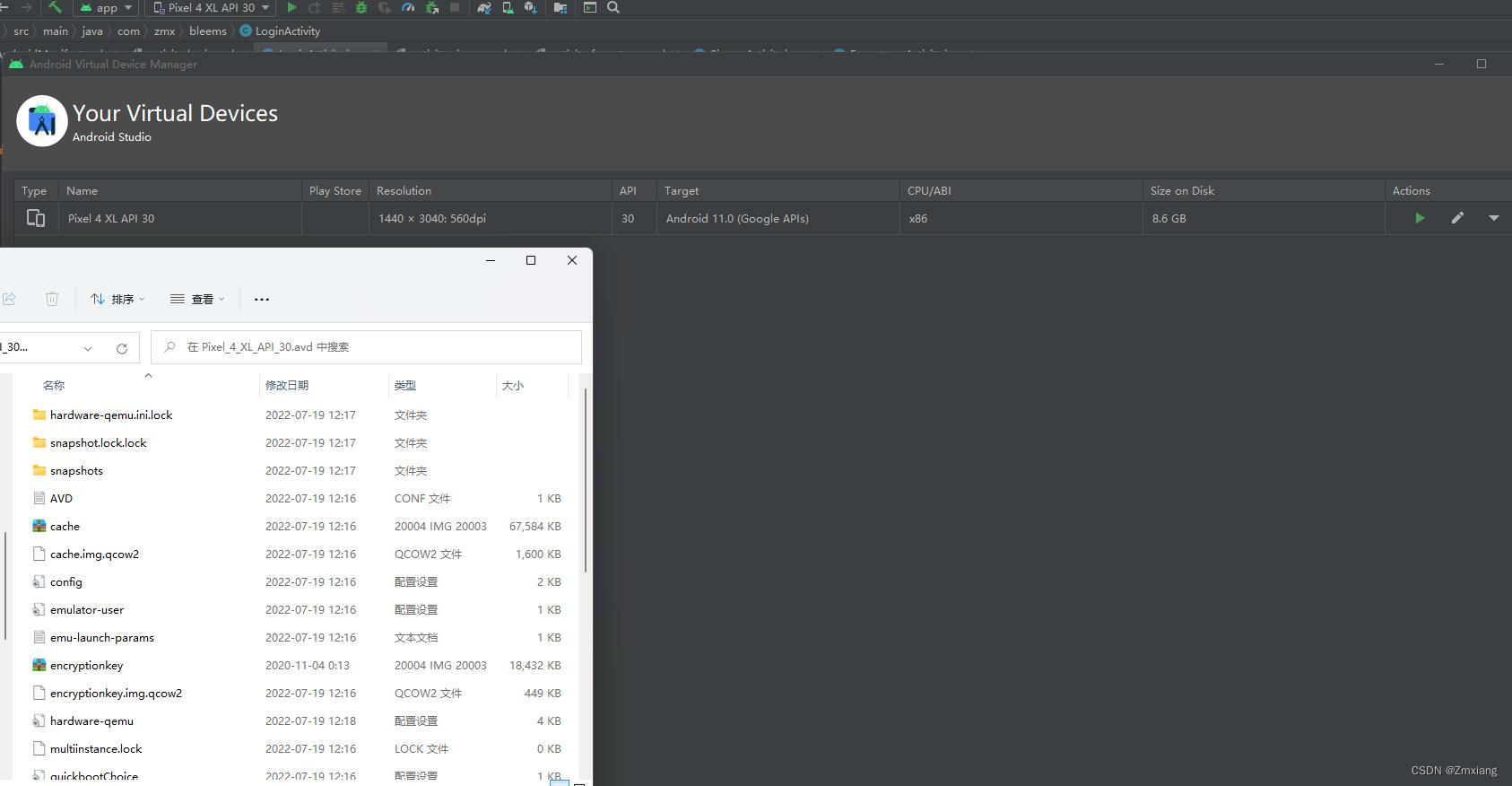The width and height of the screenshot is (1512, 786).
Task: Minimize the Android Virtual Device Manager window
Action: [1438, 64]
